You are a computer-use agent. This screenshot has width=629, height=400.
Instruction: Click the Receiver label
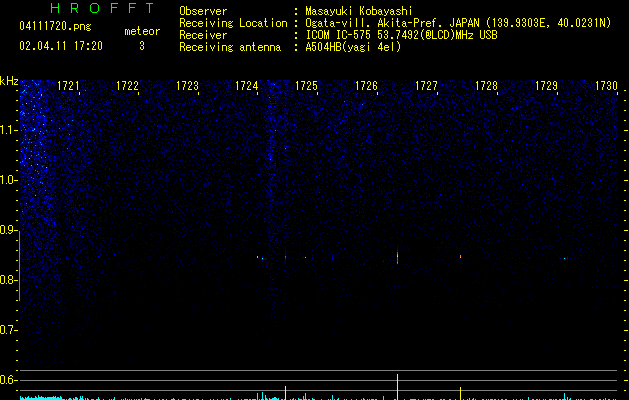tap(203, 35)
